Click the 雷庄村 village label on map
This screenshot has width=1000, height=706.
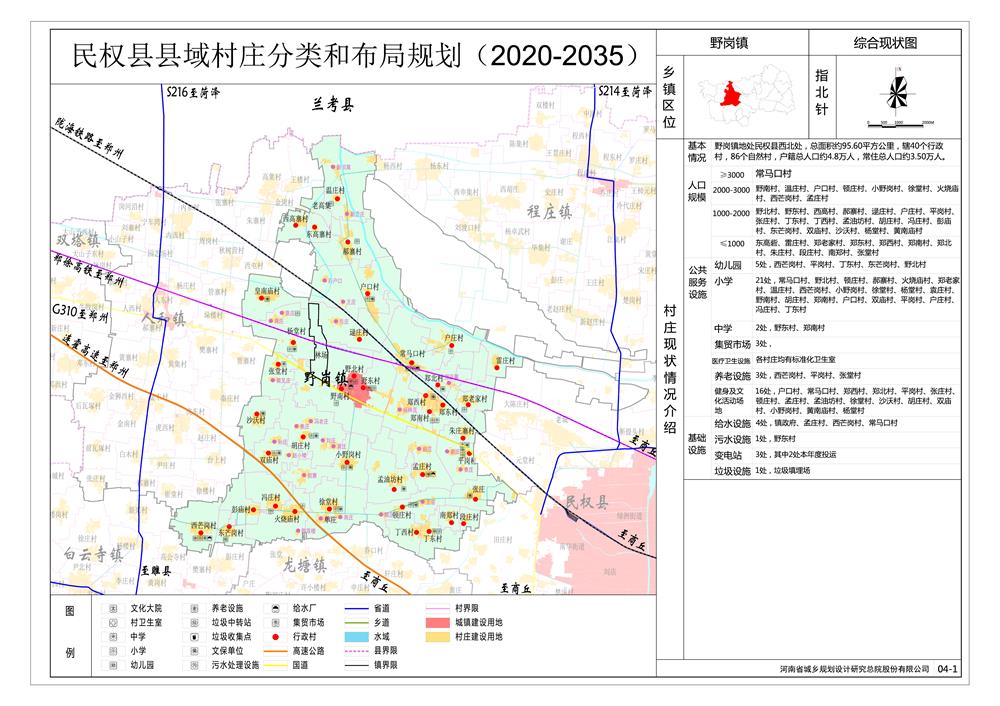[505, 361]
